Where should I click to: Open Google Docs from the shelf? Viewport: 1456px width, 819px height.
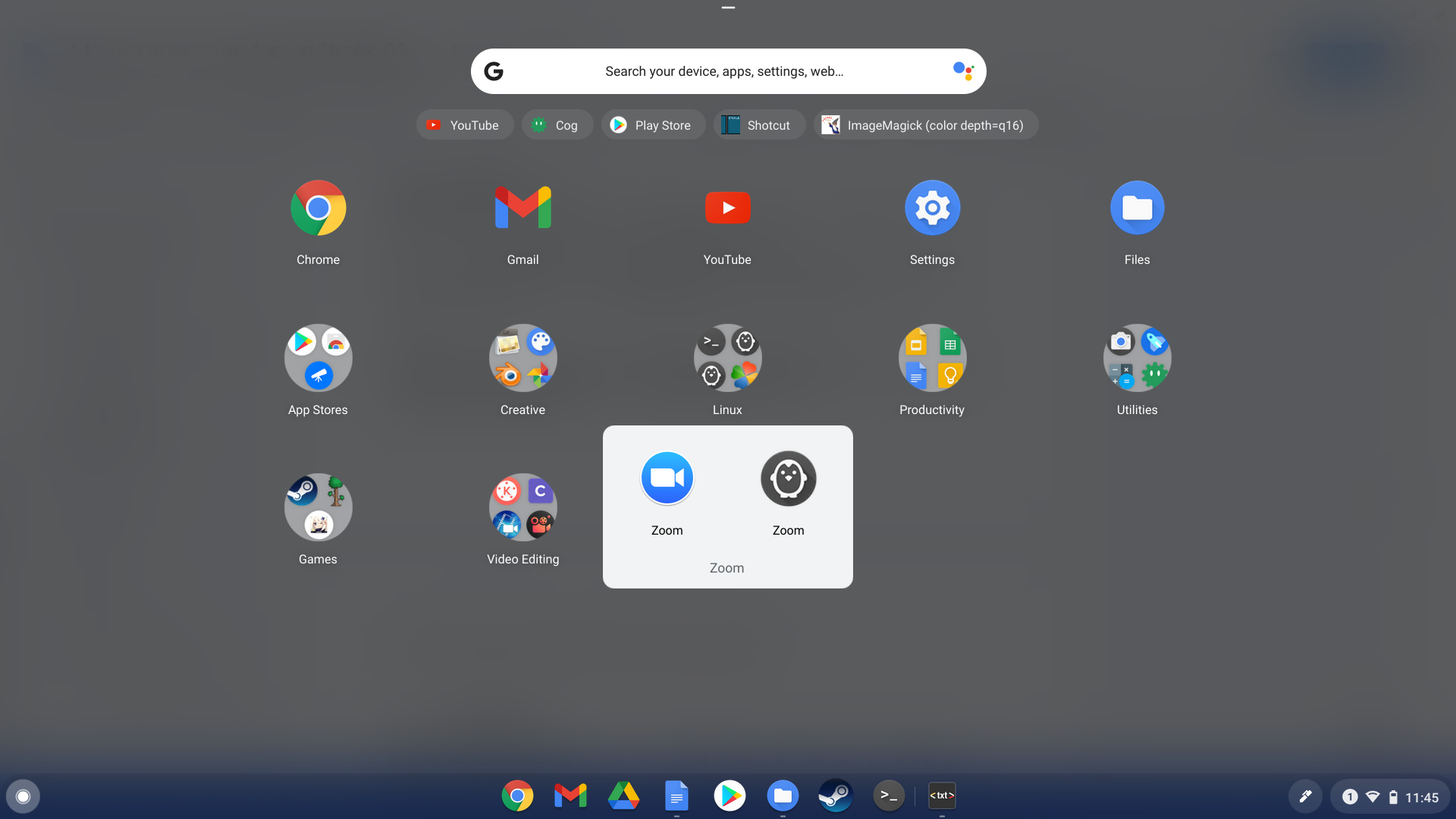tap(676, 796)
